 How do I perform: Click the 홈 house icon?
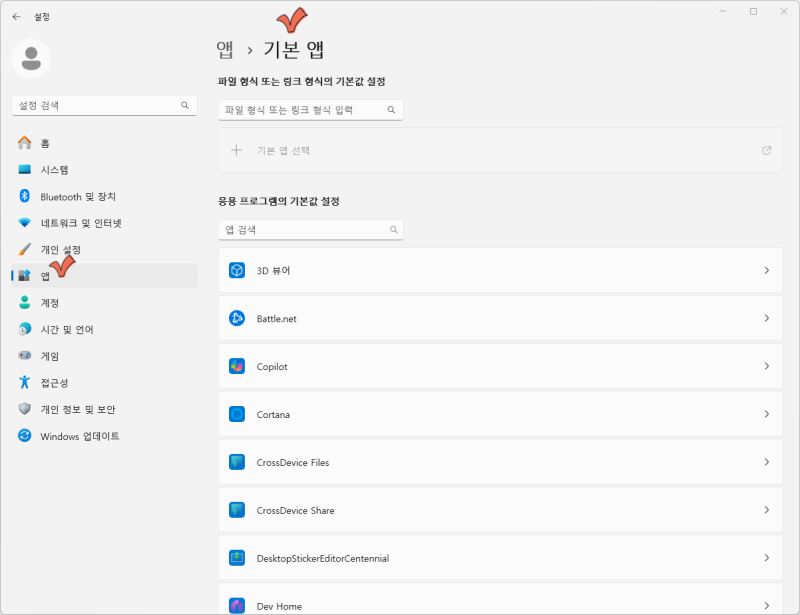pos(24,143)
